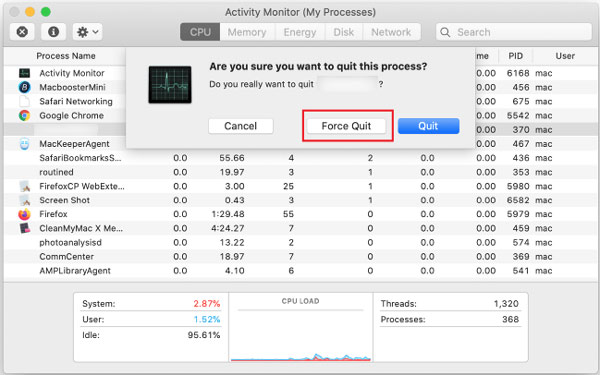Click the Google Chrome process icon

point(24,116)
